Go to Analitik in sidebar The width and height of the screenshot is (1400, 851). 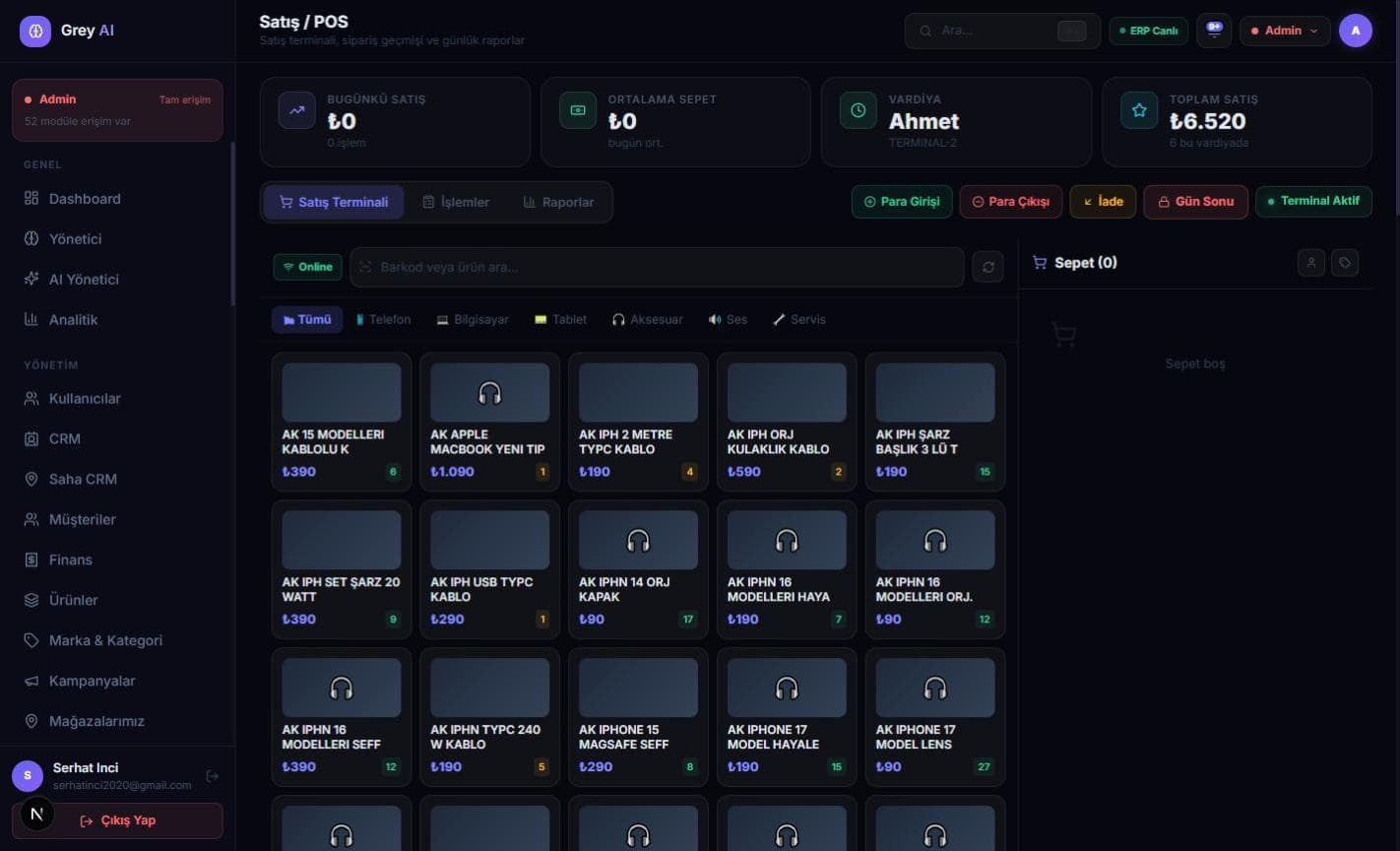pyautogui.click(x=117, y=319)
